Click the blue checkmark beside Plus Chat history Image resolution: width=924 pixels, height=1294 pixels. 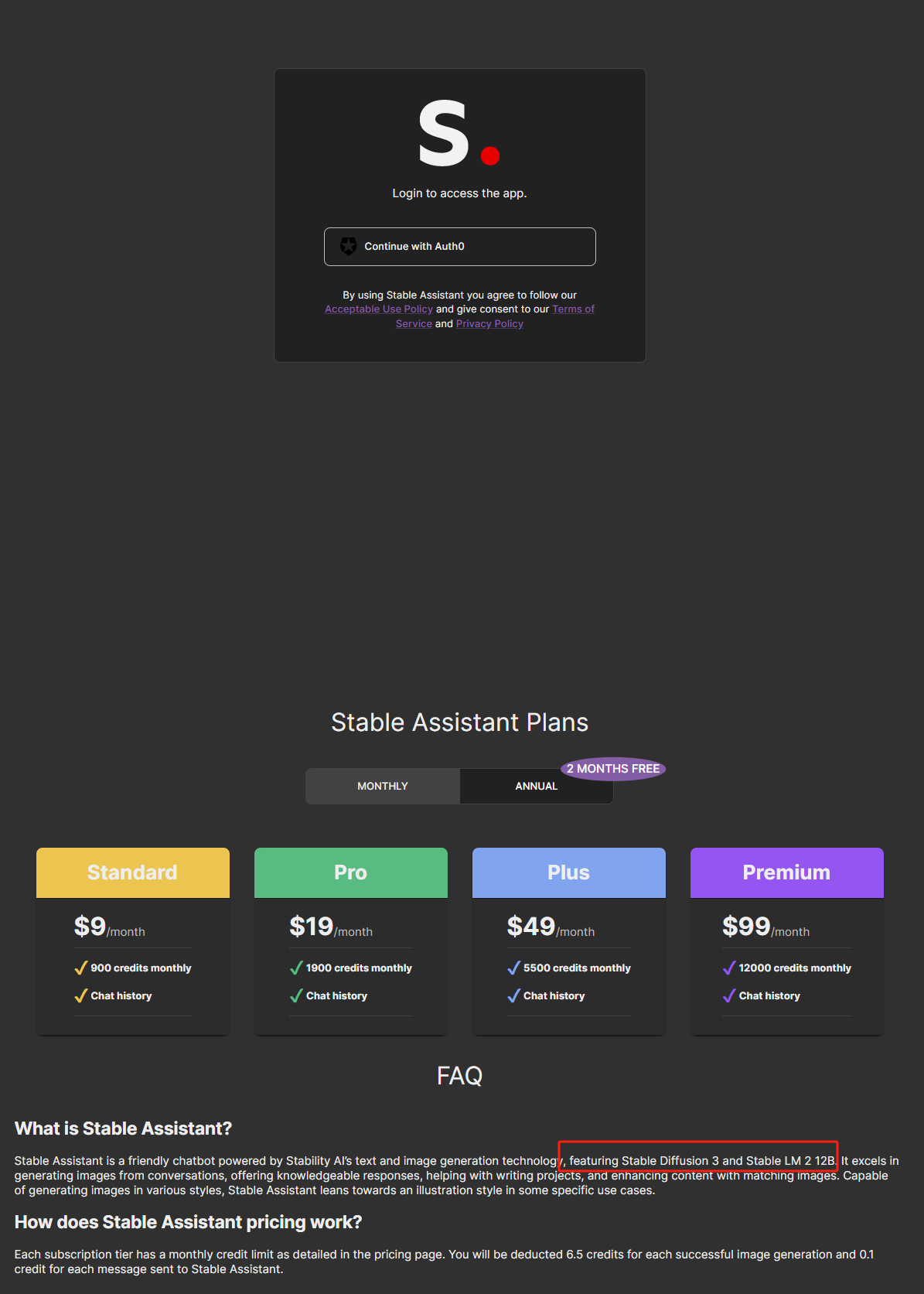[513, 995]
